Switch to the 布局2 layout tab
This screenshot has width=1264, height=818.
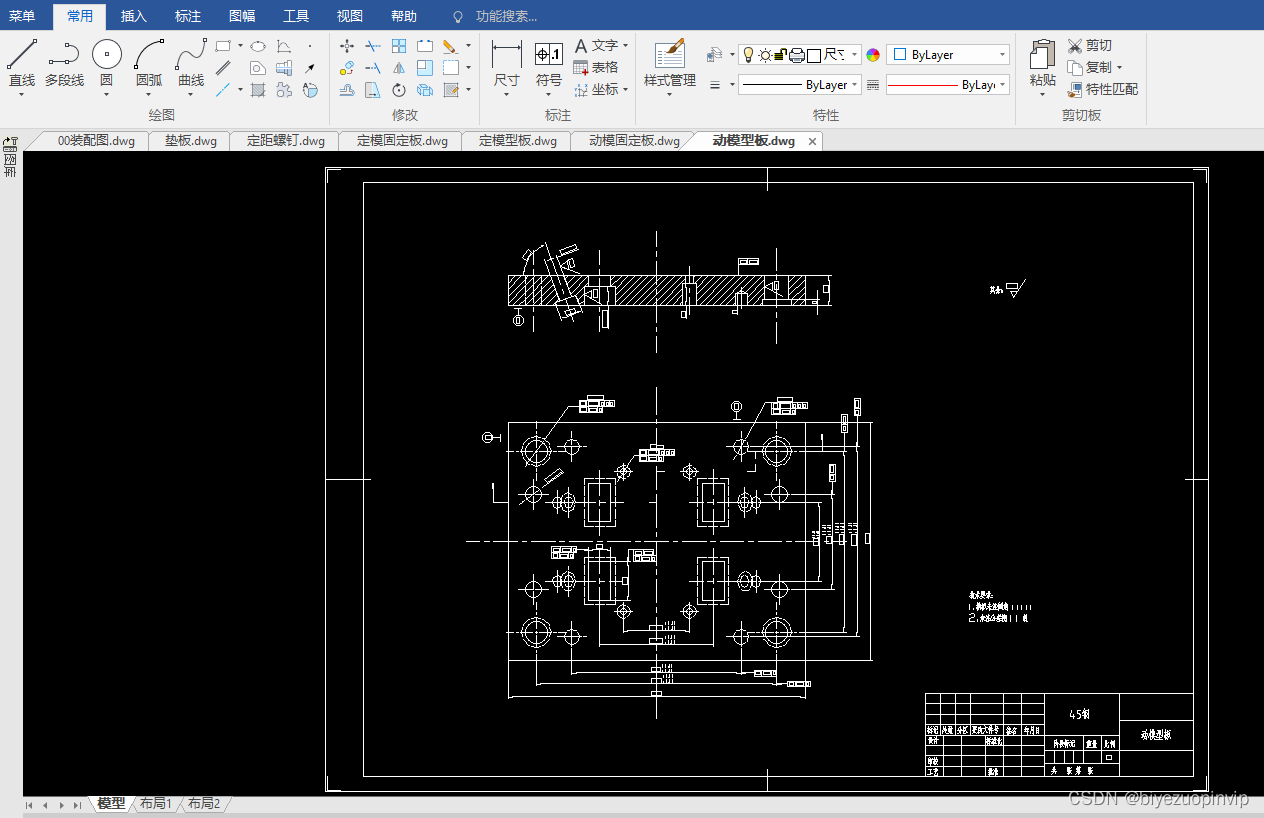click(x=203, y=803)
